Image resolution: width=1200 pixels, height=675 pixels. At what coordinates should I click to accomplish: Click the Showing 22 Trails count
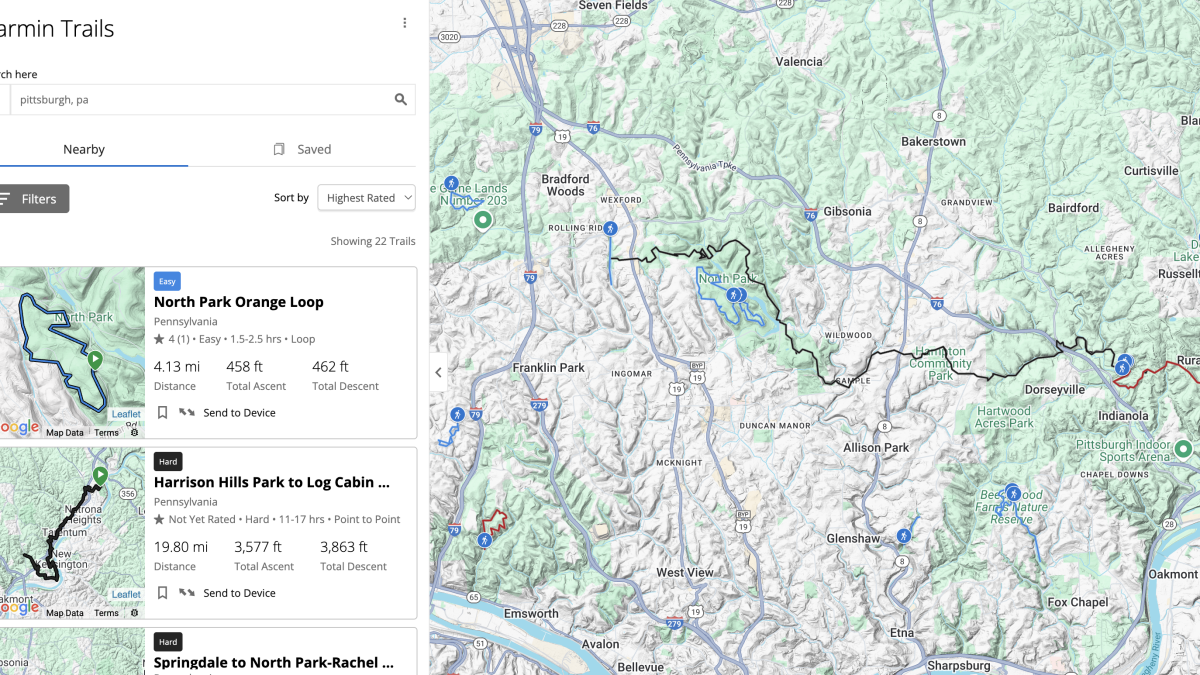tap(373, 241)
